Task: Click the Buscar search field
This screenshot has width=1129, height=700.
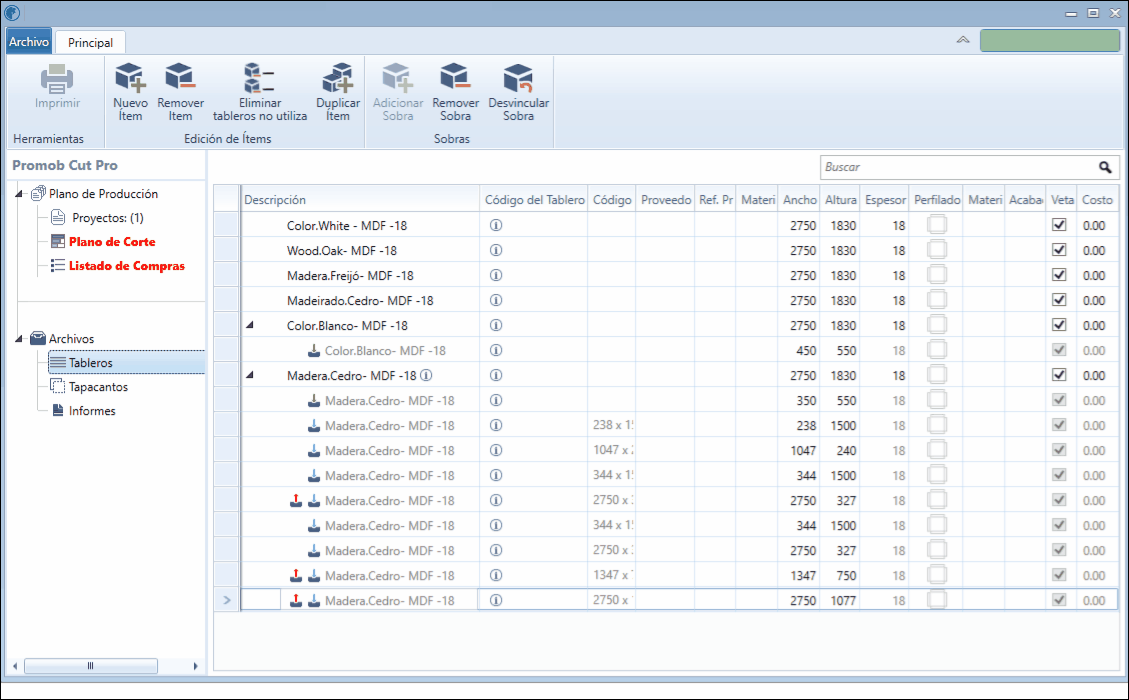Action: coord(958,167)
